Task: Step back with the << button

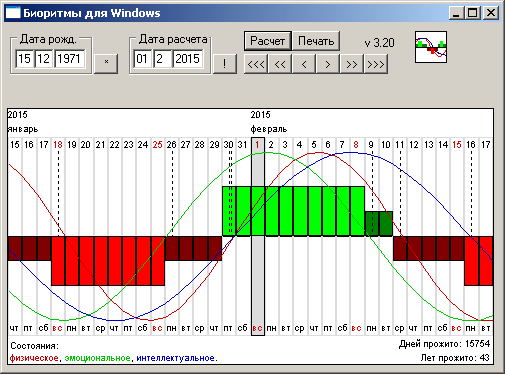Action: 280,64
